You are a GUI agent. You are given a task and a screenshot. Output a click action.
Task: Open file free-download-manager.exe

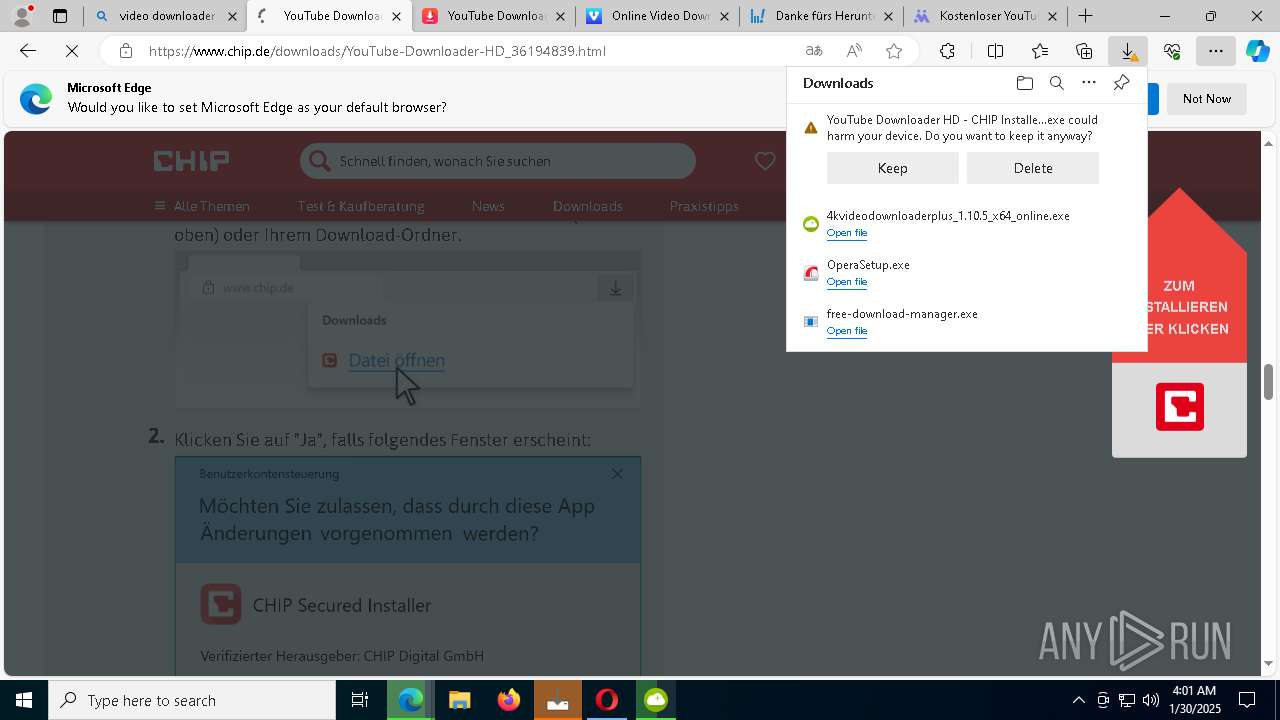847,331
